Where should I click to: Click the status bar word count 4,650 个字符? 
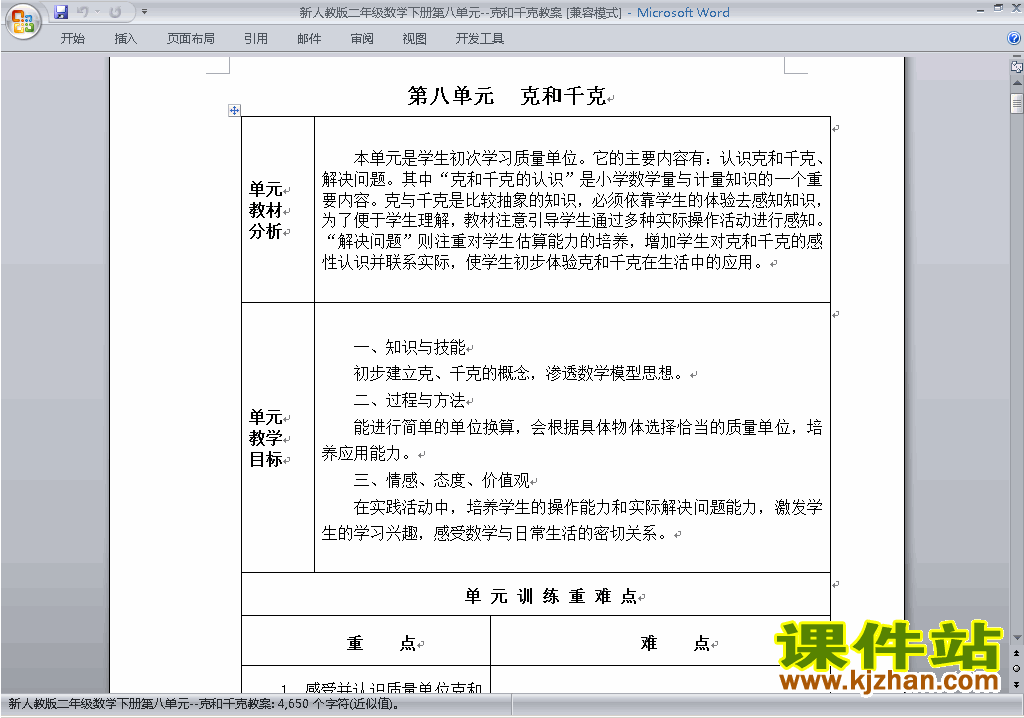[203, 704]
